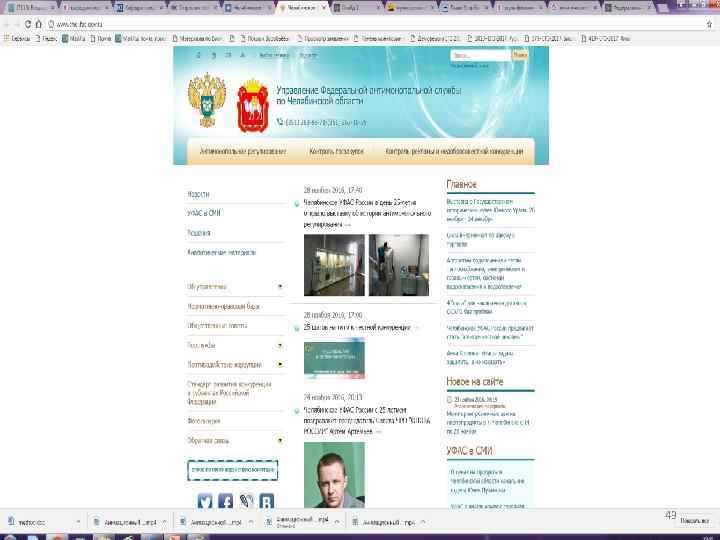This screenshot has height=540, width=720.
Task: Open Стандарт развития конкуренции sidebar link
Action: [x=229, y=393]
